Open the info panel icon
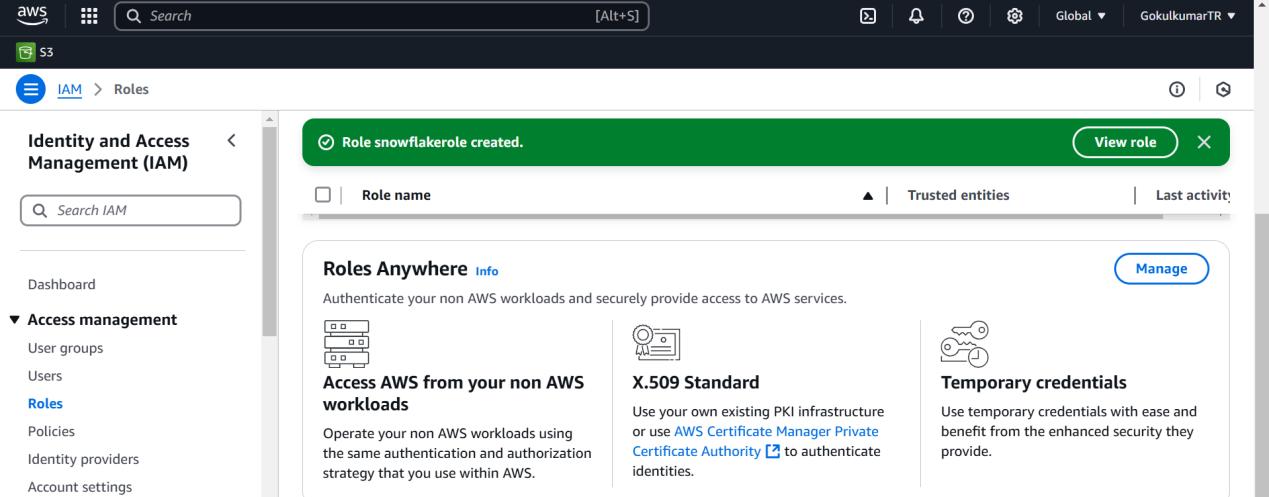This screenshot has height=497, width=1269. point(1177,90)
